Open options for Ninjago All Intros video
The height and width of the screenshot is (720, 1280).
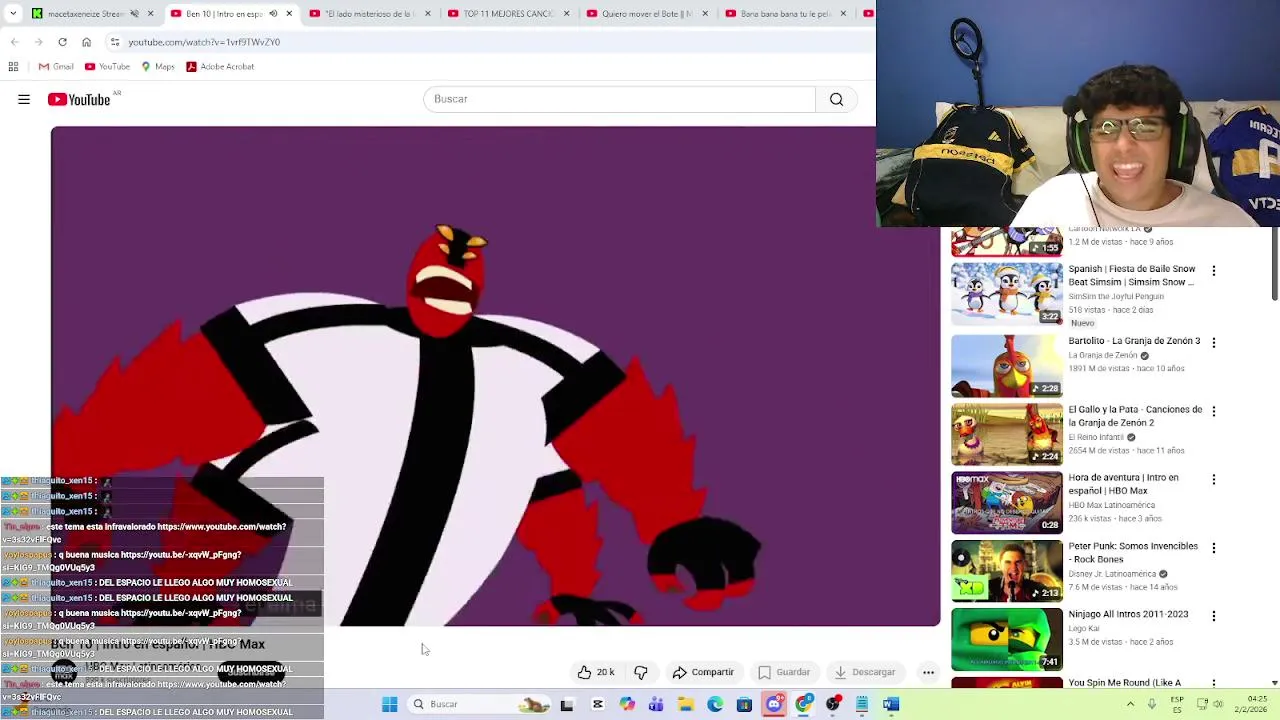tap(1213, 616)
